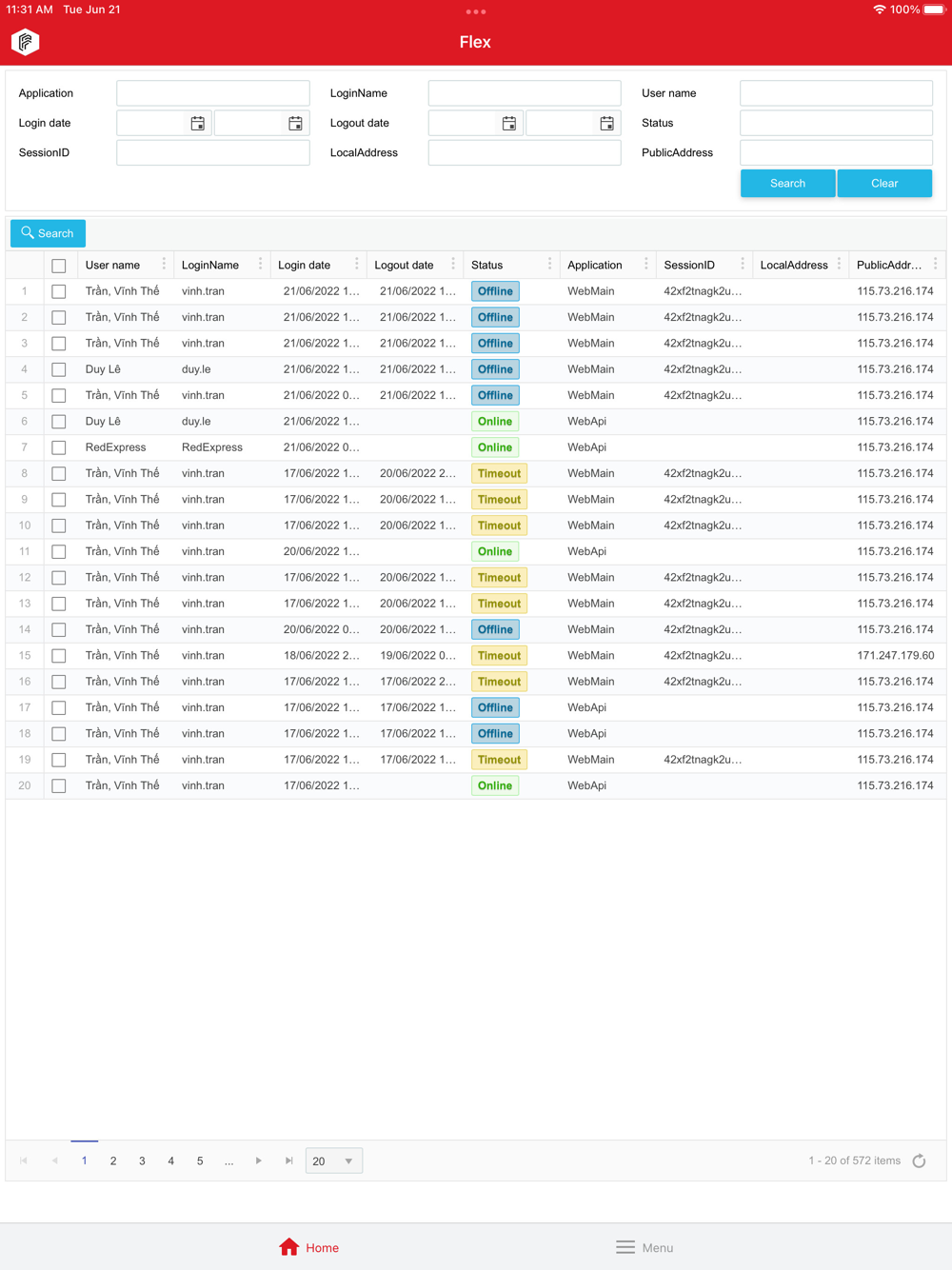The height and width of the screenshot is (1270, 952).
Task: Open Login date start calendar picker
Action: [x=197, y=123]
